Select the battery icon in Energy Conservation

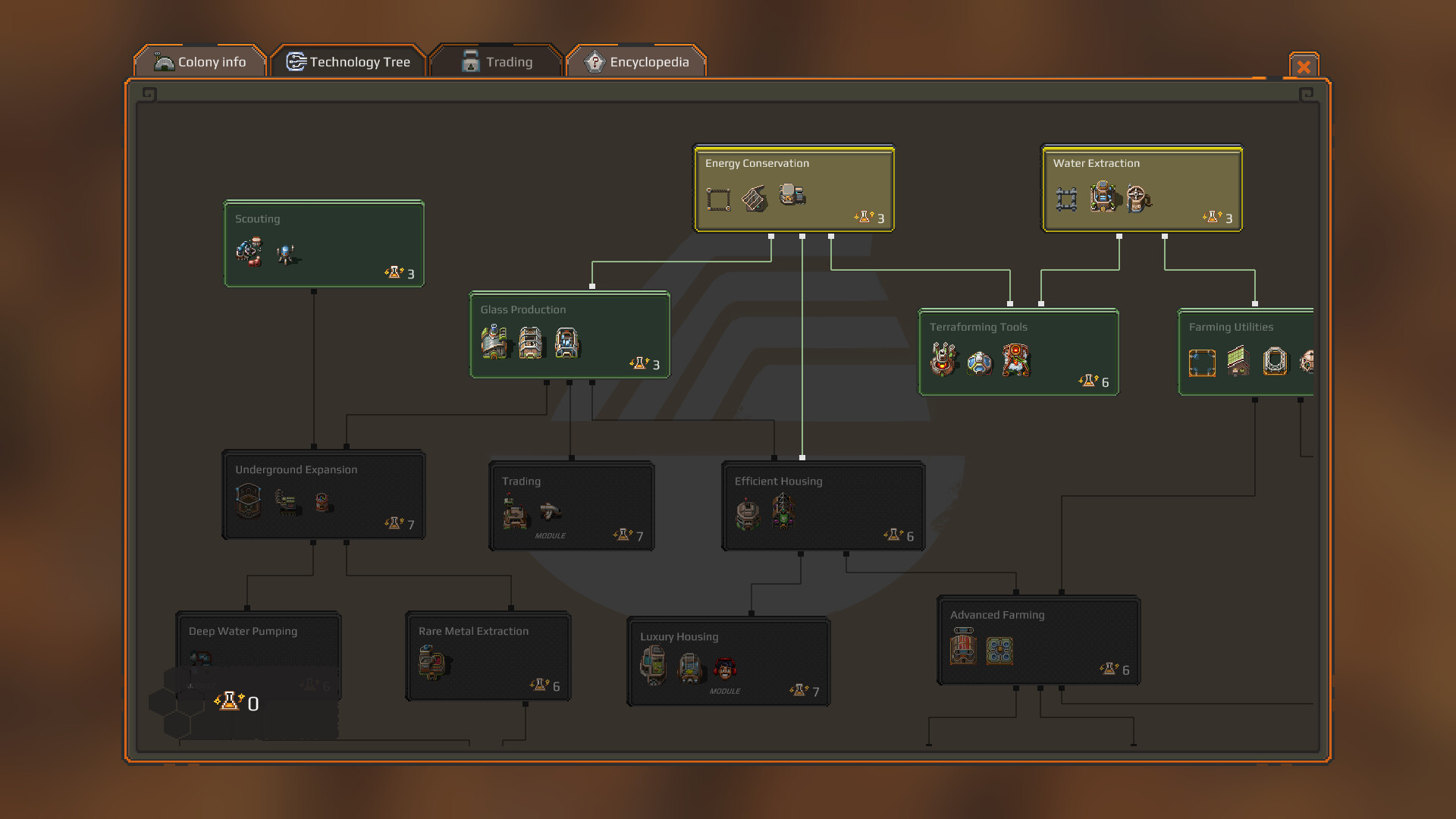[791, 193]
